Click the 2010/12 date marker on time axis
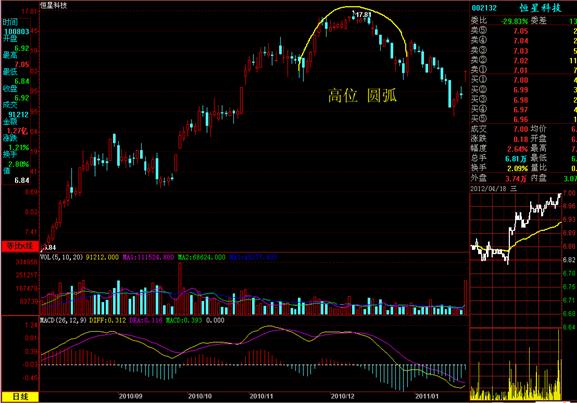577x403 pixels. pyautogui.click(x=343, y=396)
